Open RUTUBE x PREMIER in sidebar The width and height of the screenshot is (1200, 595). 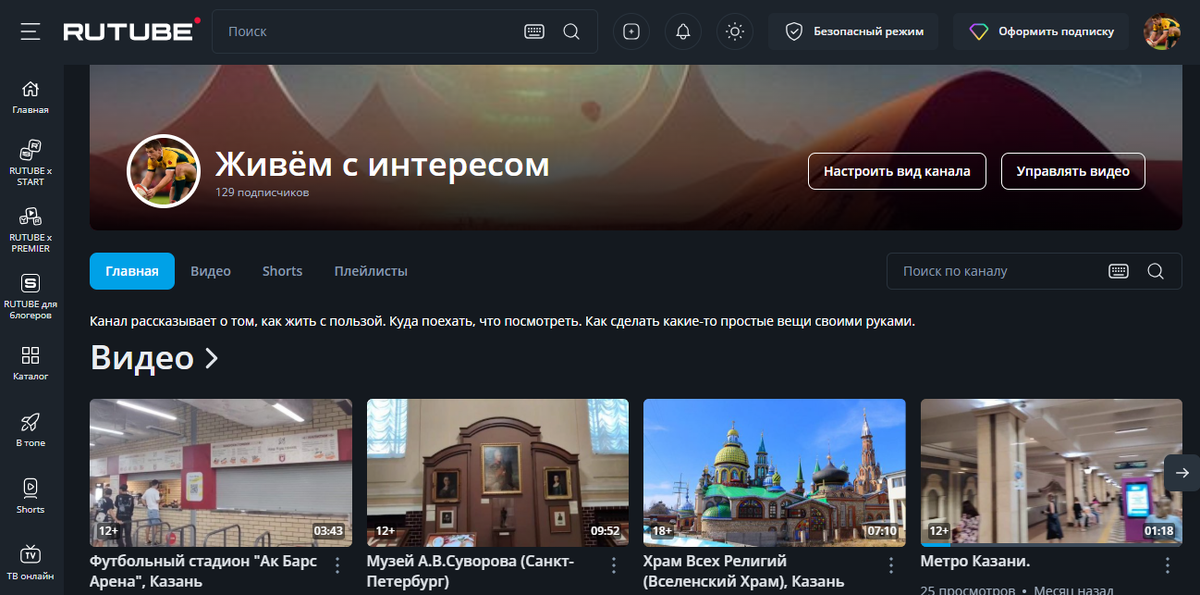point(31,230)
